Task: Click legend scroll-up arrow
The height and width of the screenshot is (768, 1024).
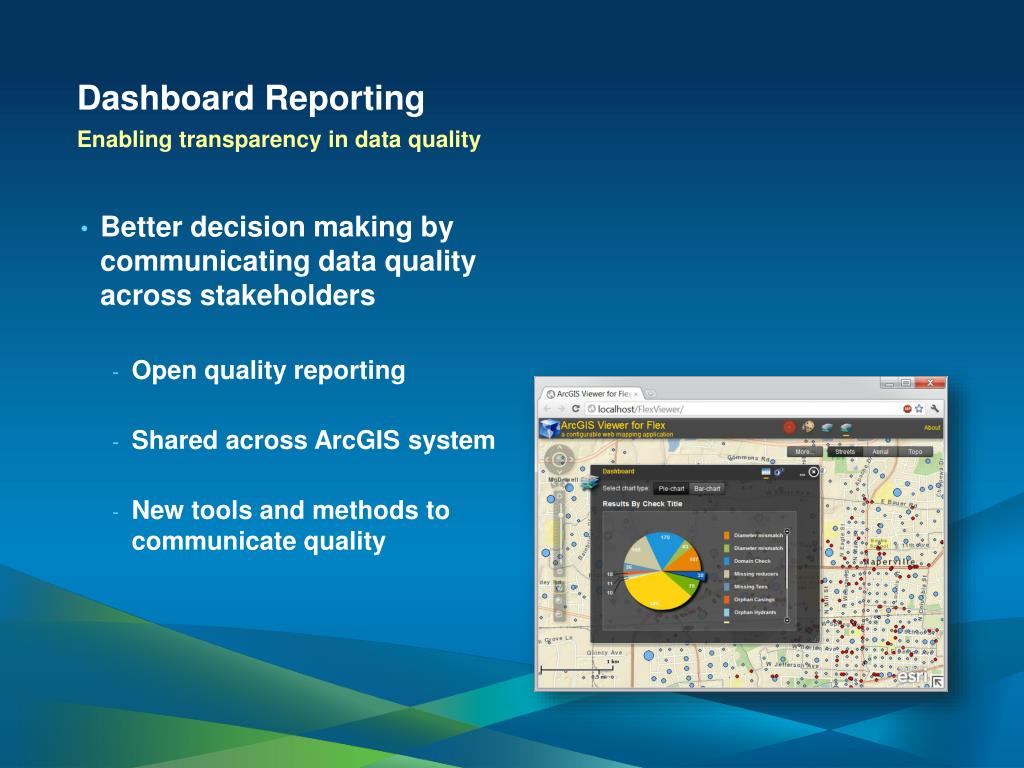Action: coord(787,532)
